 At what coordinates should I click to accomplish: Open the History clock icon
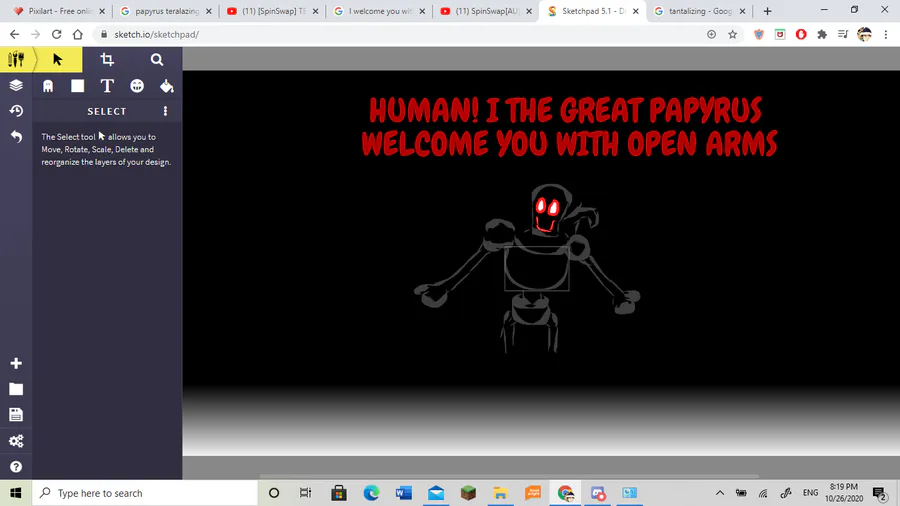(x=16, y=111)
